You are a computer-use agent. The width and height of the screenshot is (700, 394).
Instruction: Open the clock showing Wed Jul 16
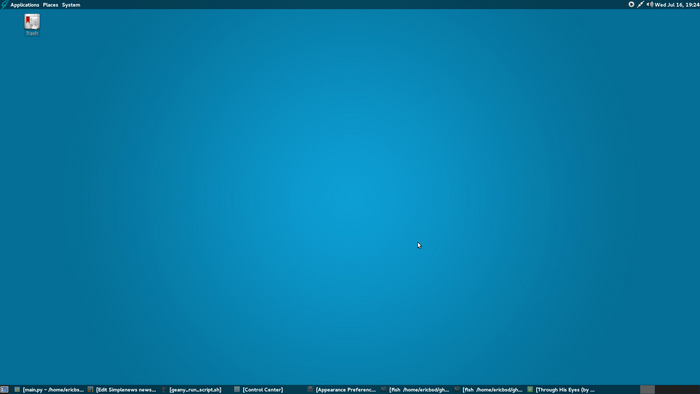point(677,5)
